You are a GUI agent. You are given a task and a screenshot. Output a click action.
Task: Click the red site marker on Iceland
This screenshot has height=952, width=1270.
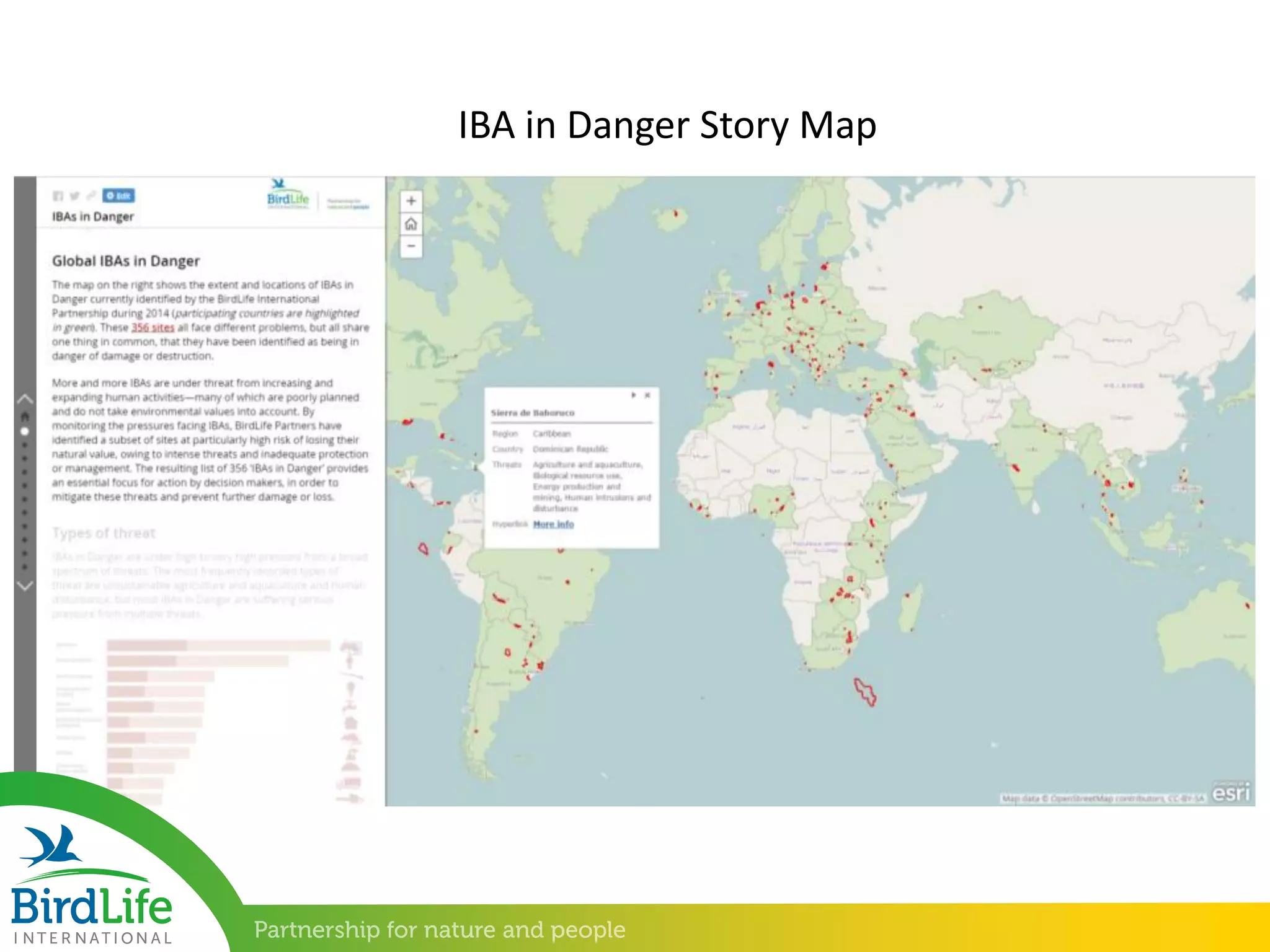(677, 215)
